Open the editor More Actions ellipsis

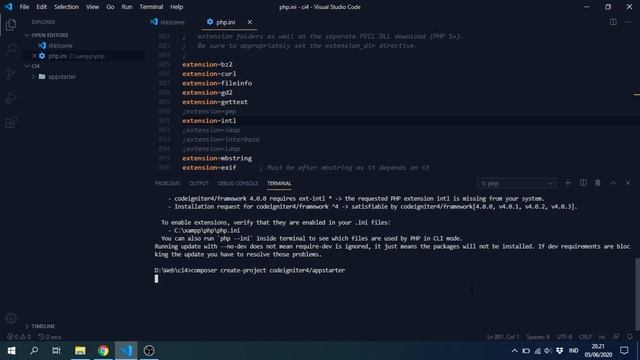click(628, 22)
